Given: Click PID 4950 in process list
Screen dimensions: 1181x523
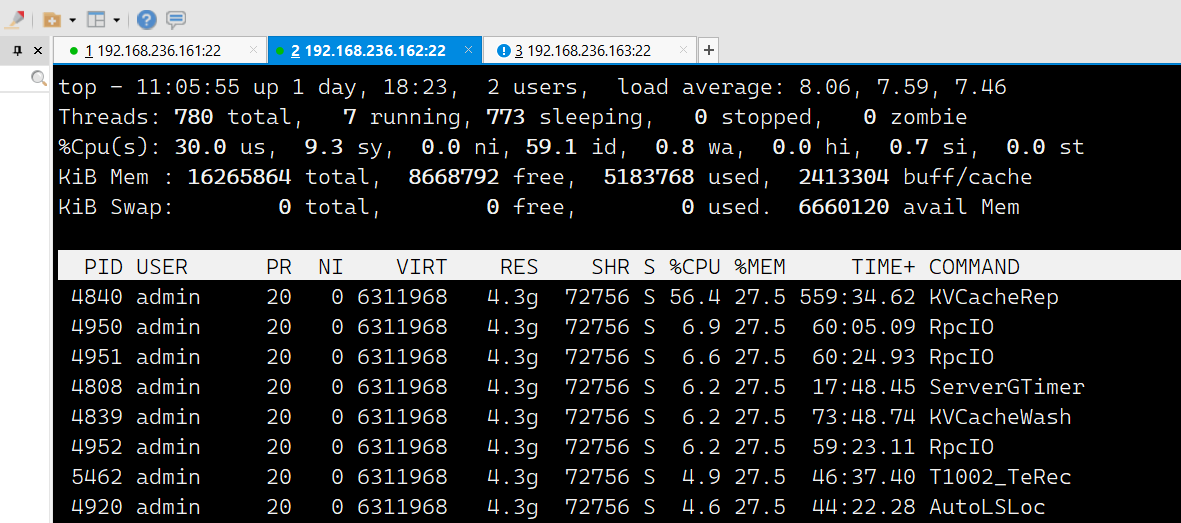Looking at the screenshot, I should [x=96, y=327].
